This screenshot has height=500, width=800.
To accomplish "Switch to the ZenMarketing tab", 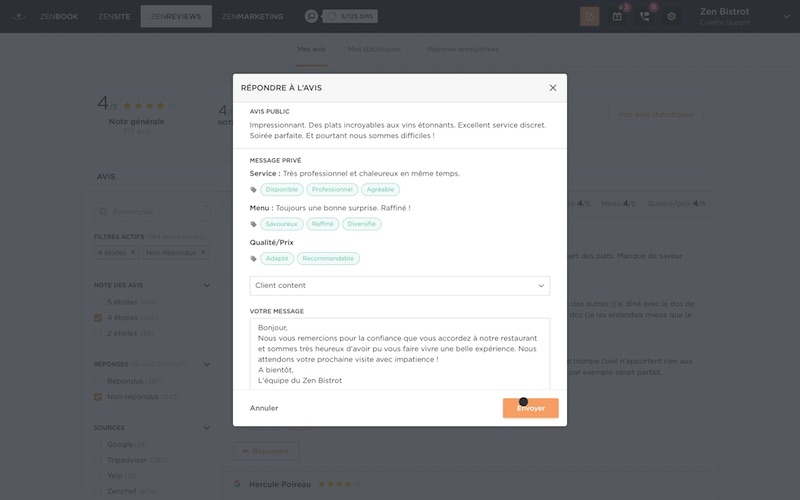I will 252,17.
